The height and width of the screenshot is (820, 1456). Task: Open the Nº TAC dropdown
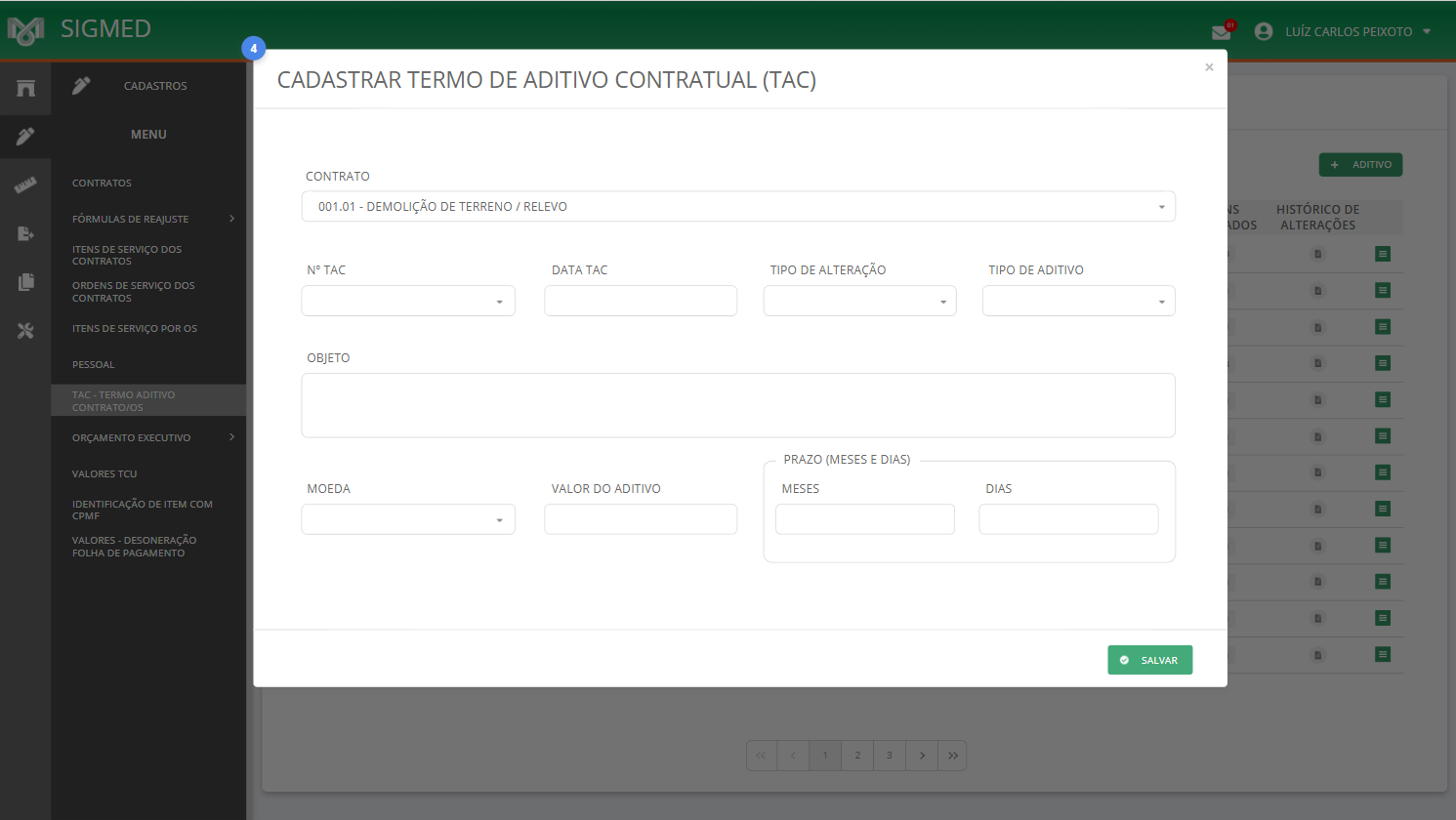pos(408,301)
